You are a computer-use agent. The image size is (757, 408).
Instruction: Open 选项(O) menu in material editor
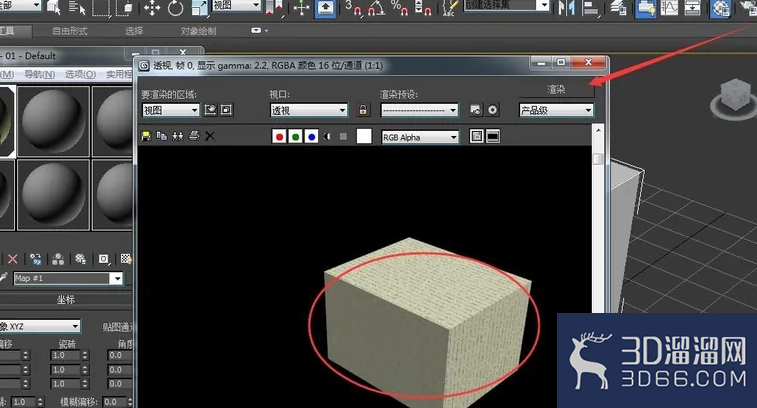[x=80, y=74]
